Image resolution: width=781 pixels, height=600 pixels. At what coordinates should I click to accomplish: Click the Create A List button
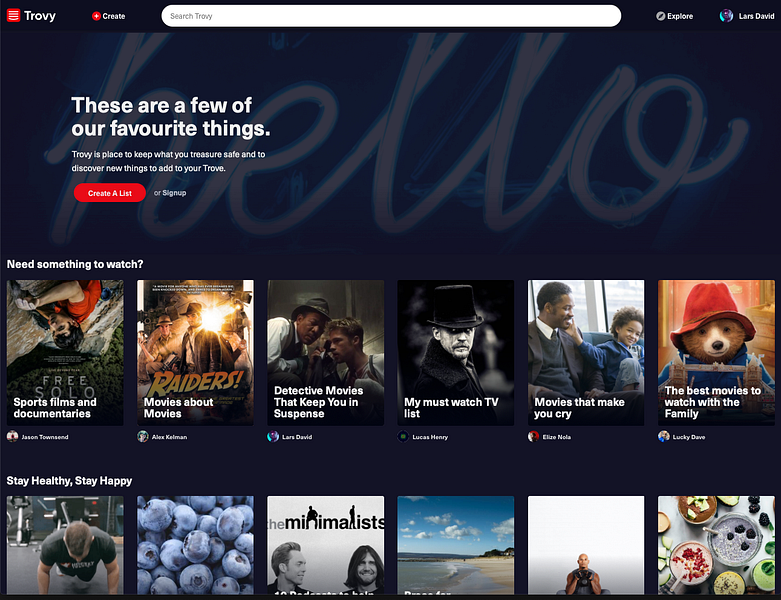[x=110, y=193]
